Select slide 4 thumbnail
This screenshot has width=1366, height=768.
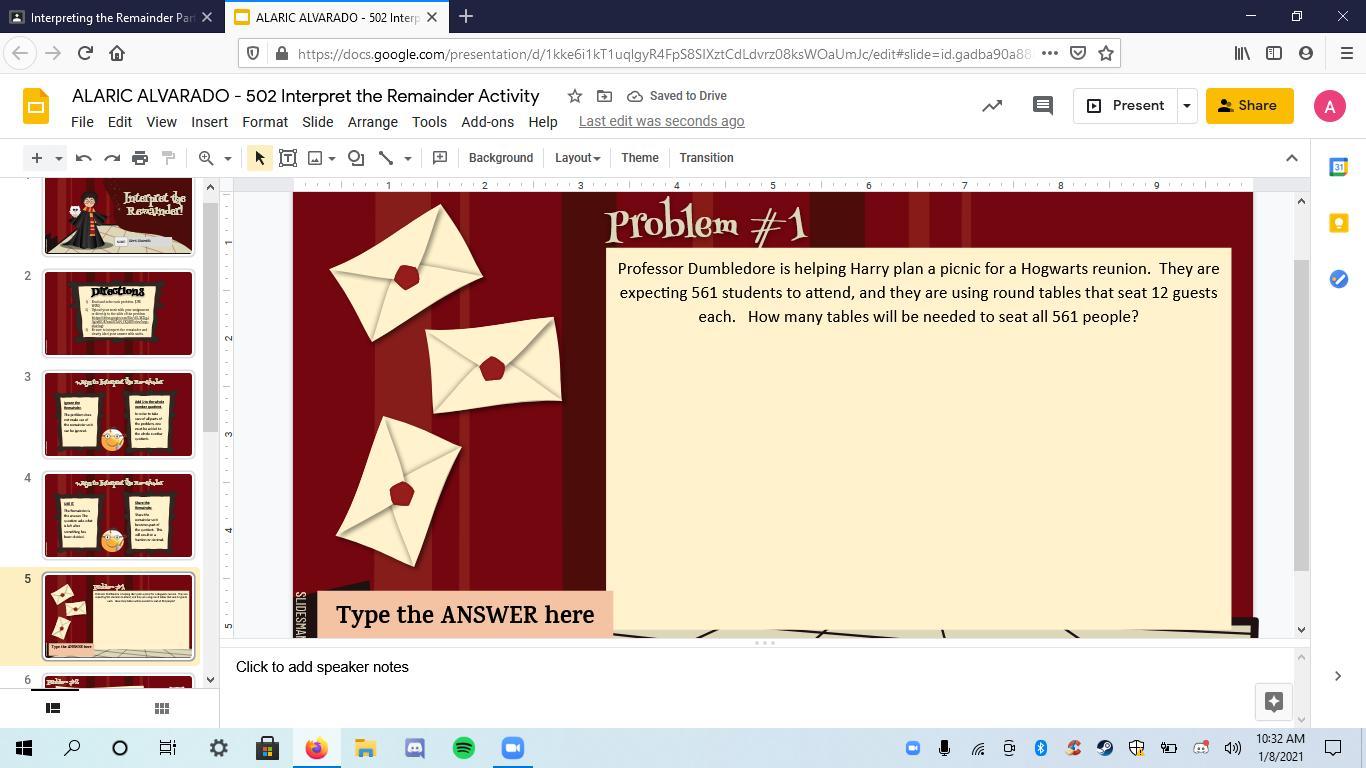pos(118,515)
